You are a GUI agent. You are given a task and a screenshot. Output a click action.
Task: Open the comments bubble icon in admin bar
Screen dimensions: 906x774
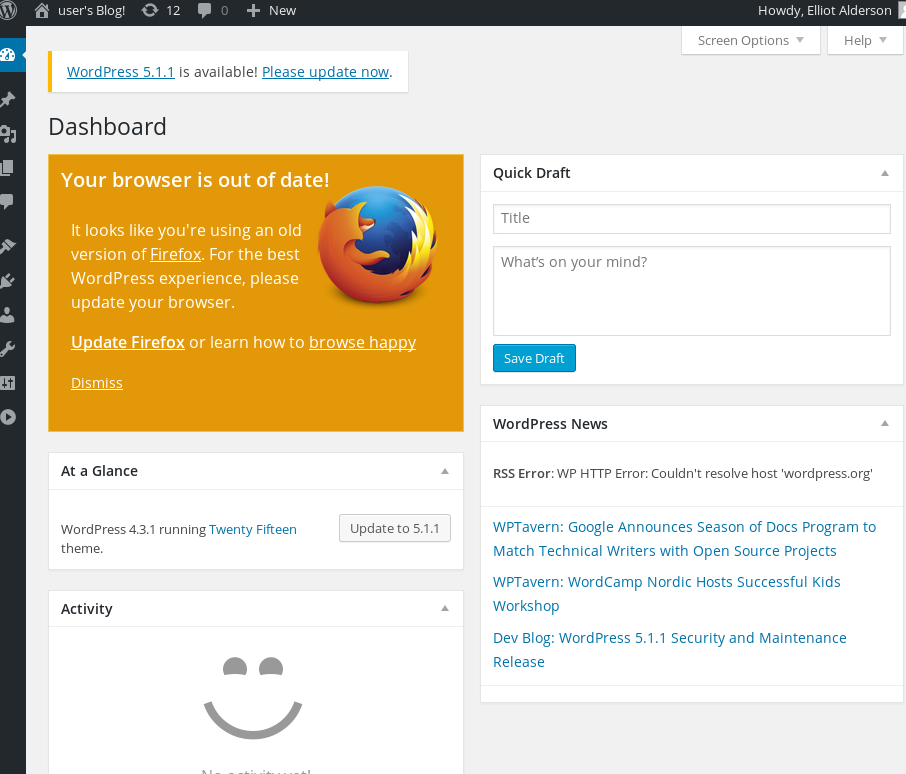point(204,11)
